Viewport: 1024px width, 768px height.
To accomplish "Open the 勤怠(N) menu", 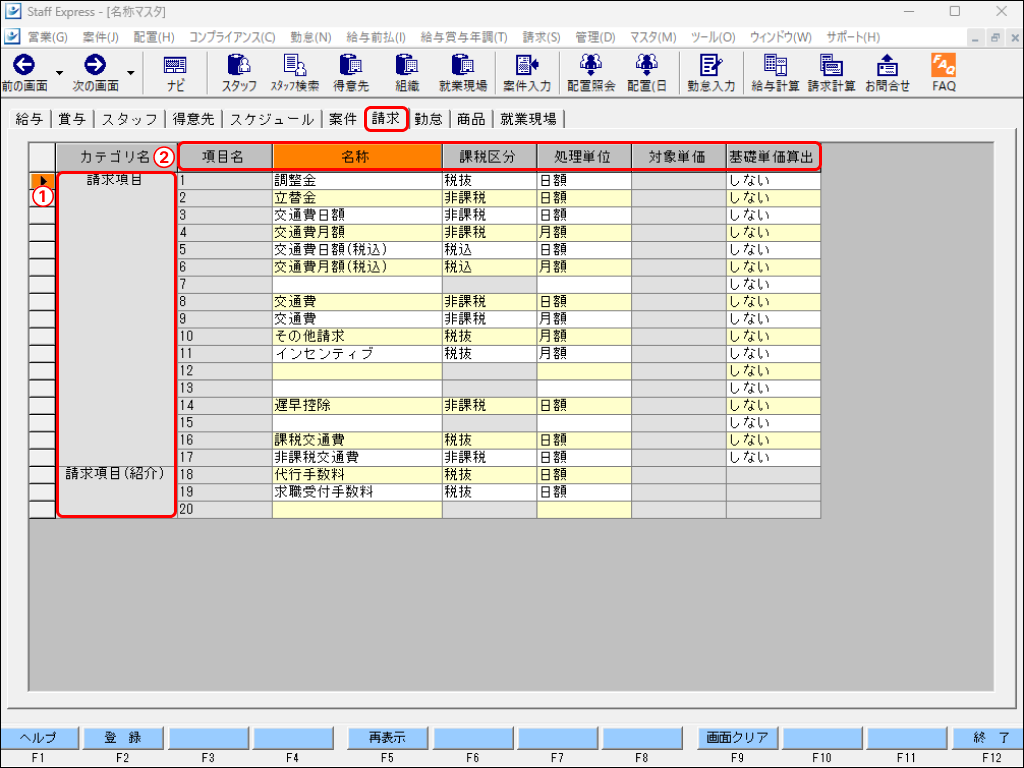I will (311, 37).
